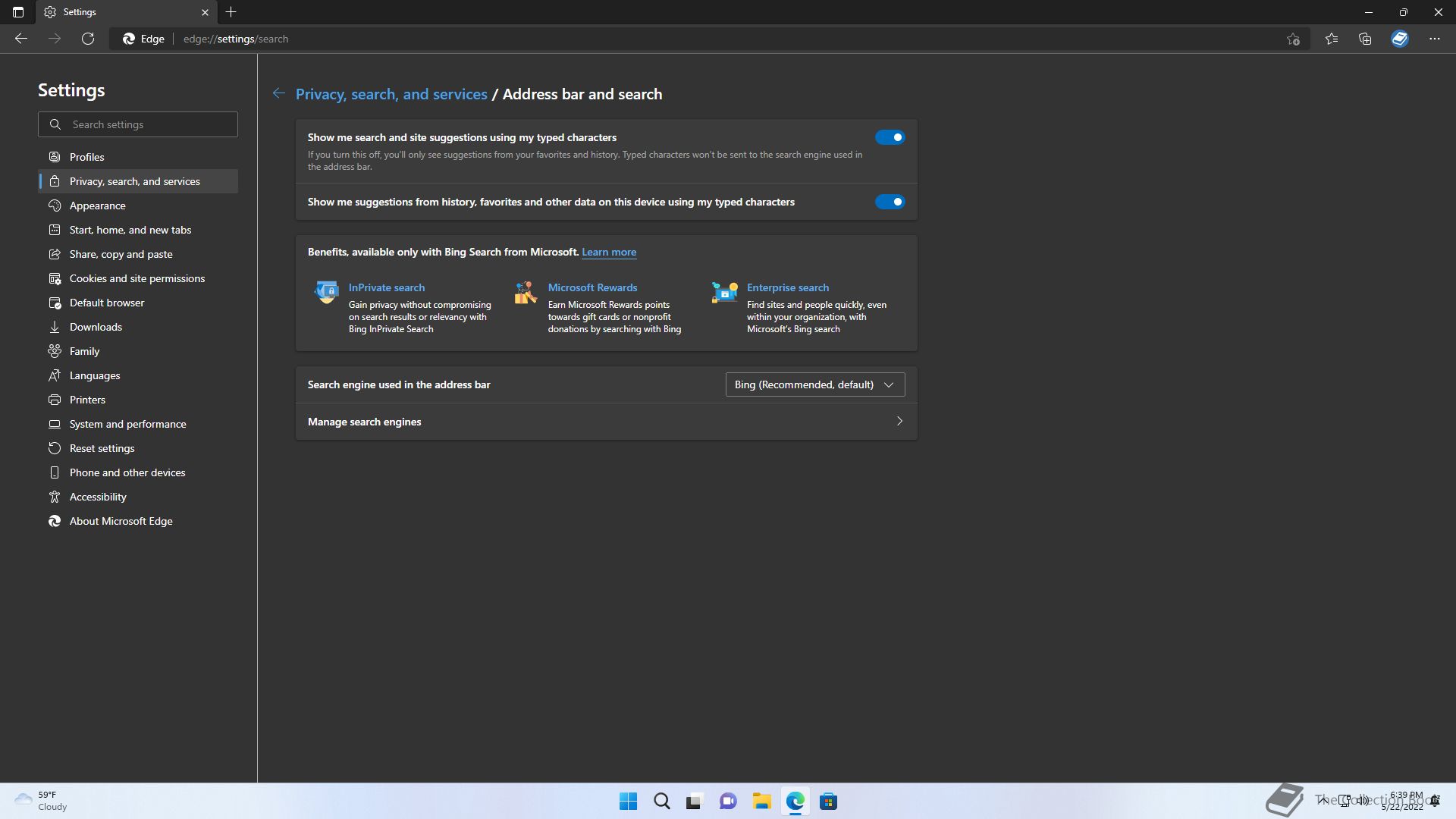
Task: Click the InPrivate search icon
Action: coord(327,292)
